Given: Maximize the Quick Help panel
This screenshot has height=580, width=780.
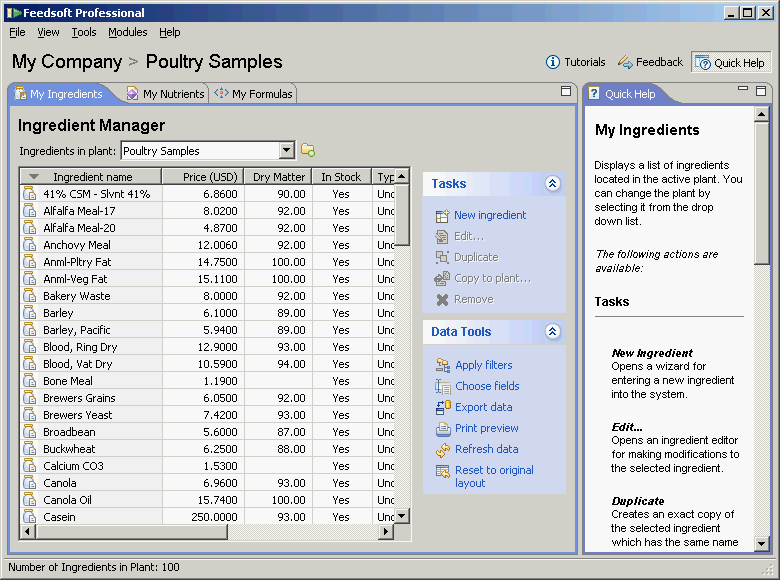Looking at the screenshot, I should 761,91.
